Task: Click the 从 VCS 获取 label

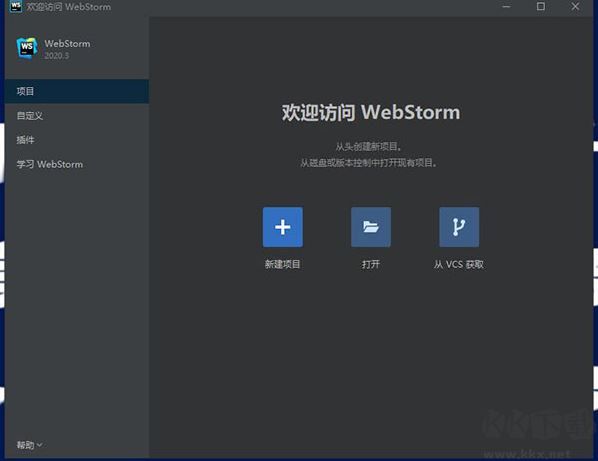Action: (x=459, y=264)
